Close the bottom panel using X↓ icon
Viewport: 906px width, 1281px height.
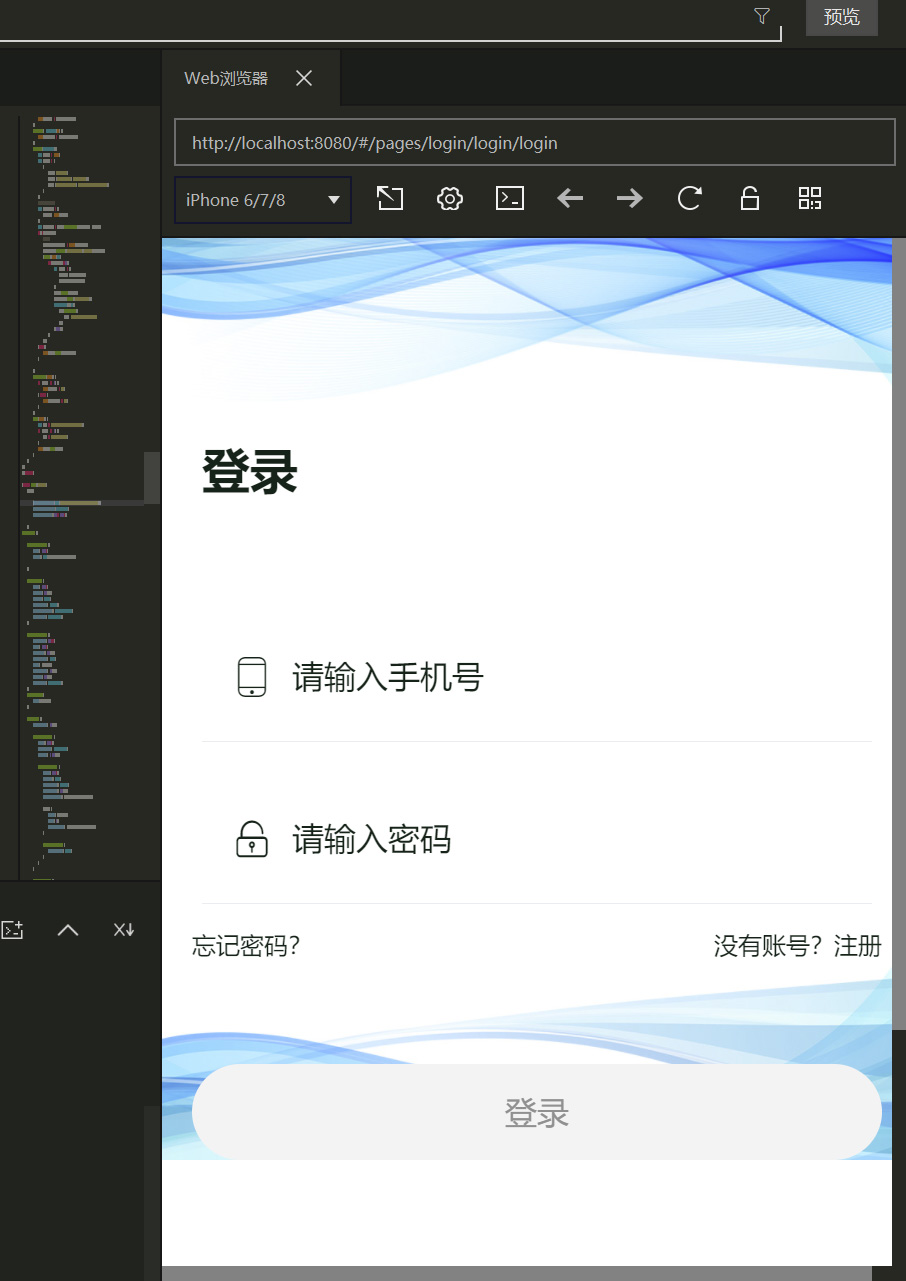point(123,930)
